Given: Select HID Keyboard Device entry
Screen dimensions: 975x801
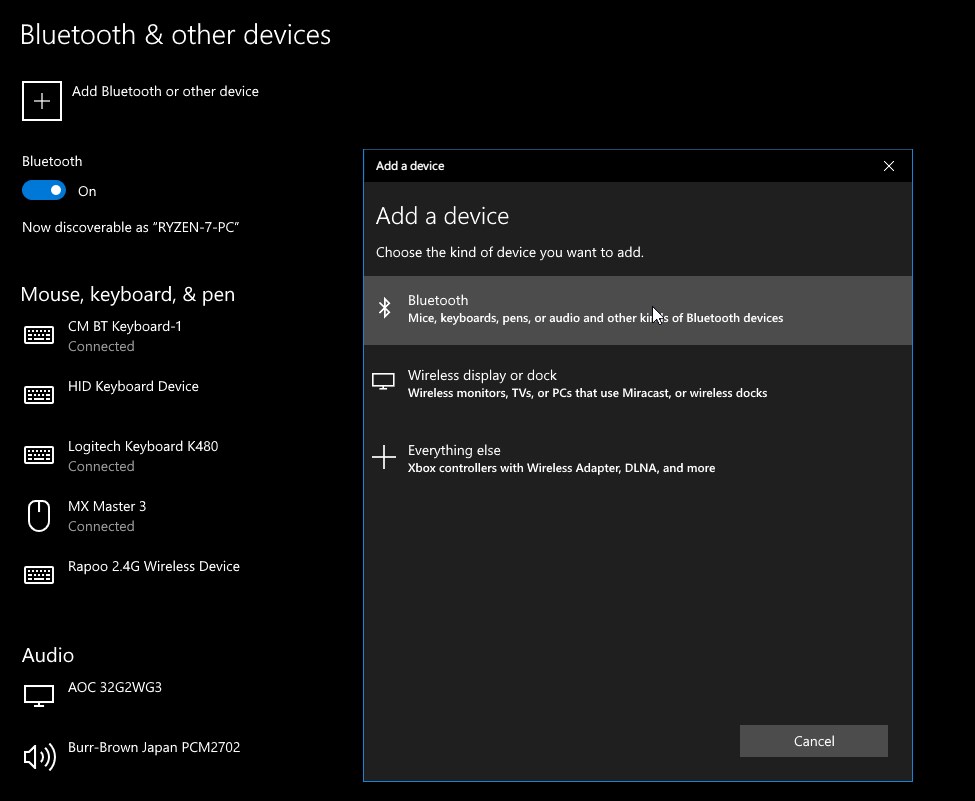Looking at the screenshot, I should [x=133, y=387].
